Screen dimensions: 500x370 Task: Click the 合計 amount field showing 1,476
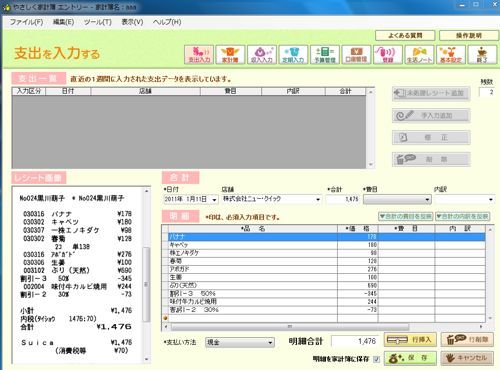coord(343,199)
